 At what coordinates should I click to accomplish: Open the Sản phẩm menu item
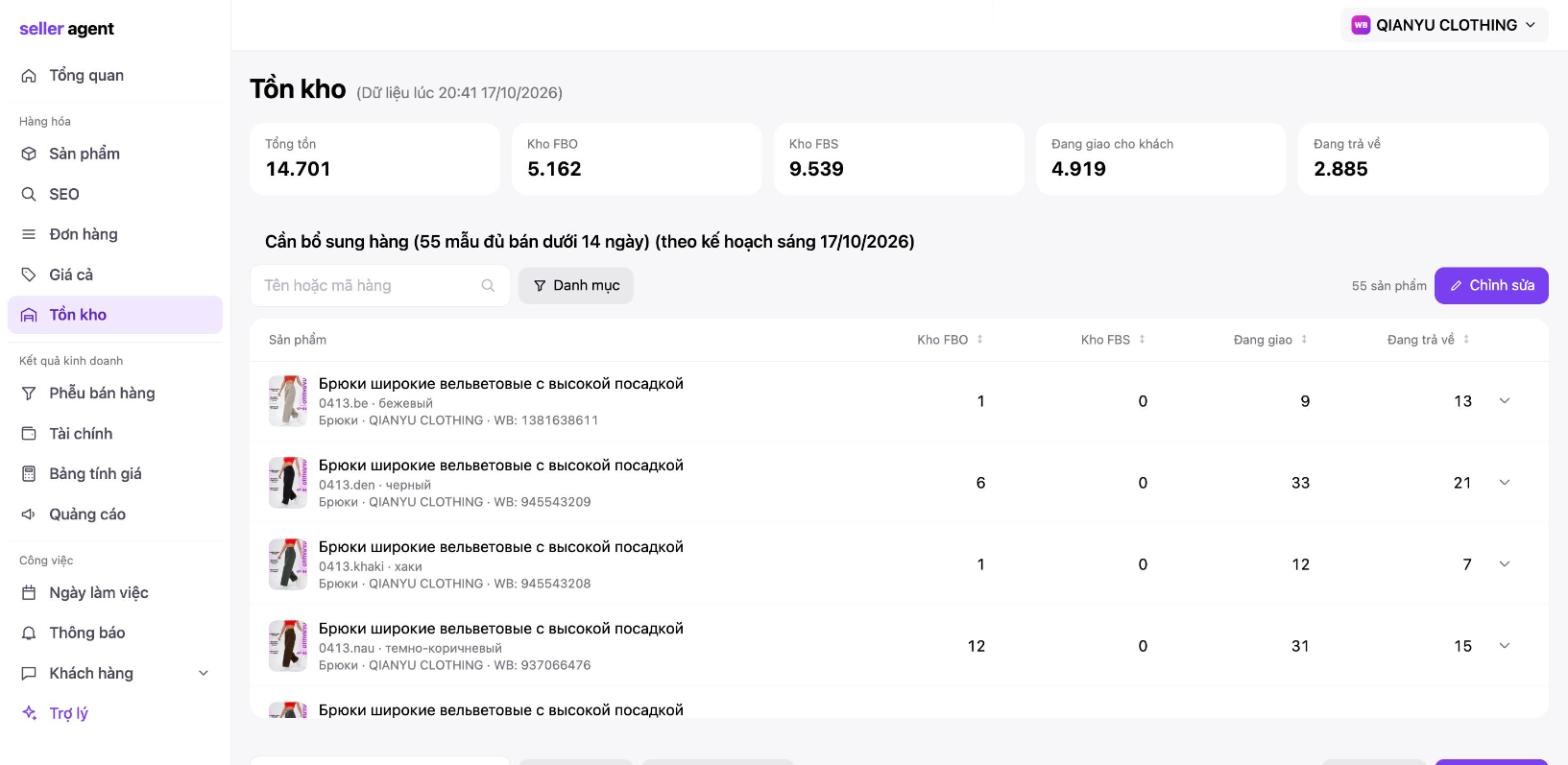pos(115,154)
